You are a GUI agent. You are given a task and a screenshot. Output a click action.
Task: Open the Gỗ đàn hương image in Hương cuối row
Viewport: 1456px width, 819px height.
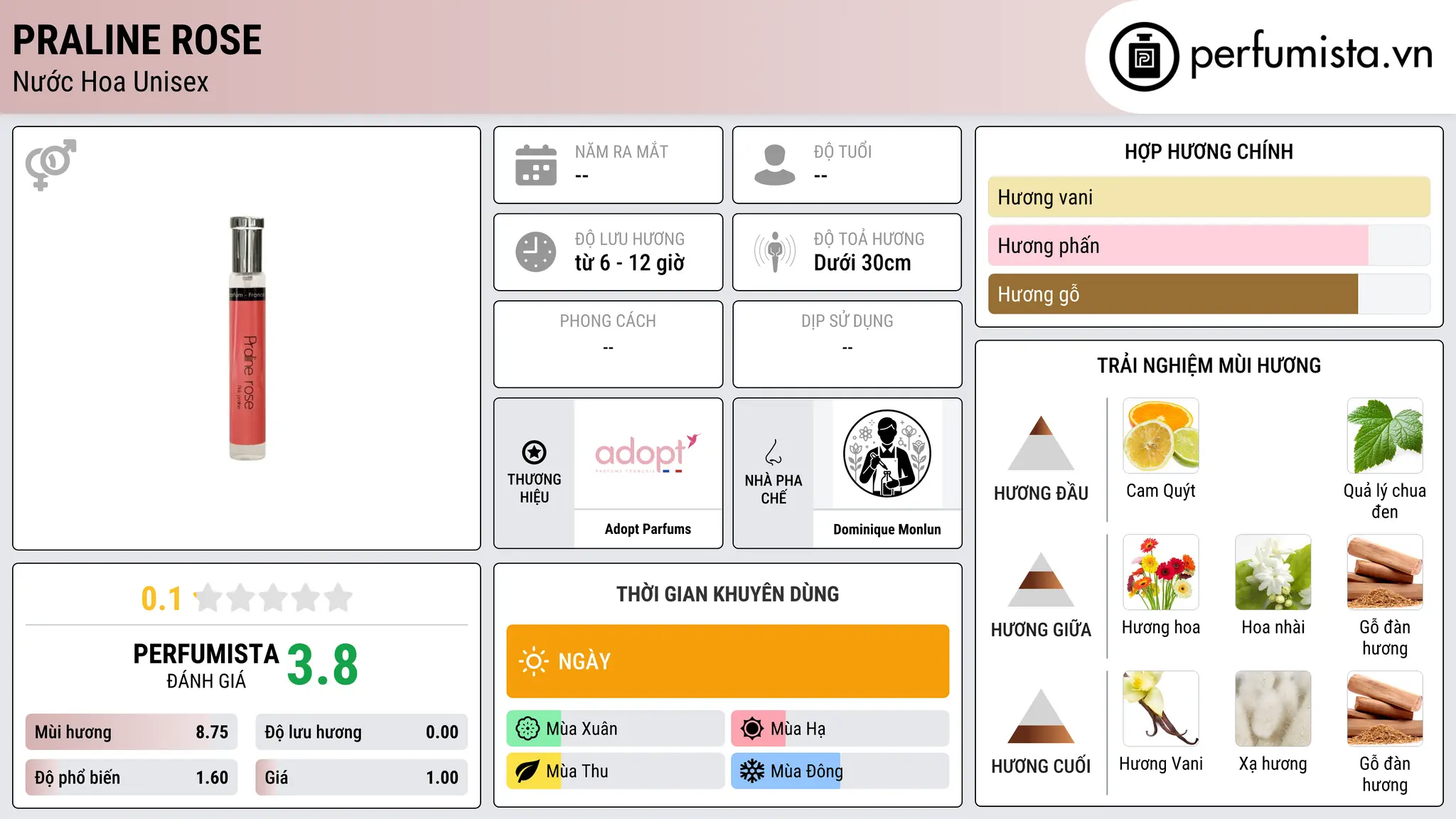pyautogui.click(x=1385, y=709)
